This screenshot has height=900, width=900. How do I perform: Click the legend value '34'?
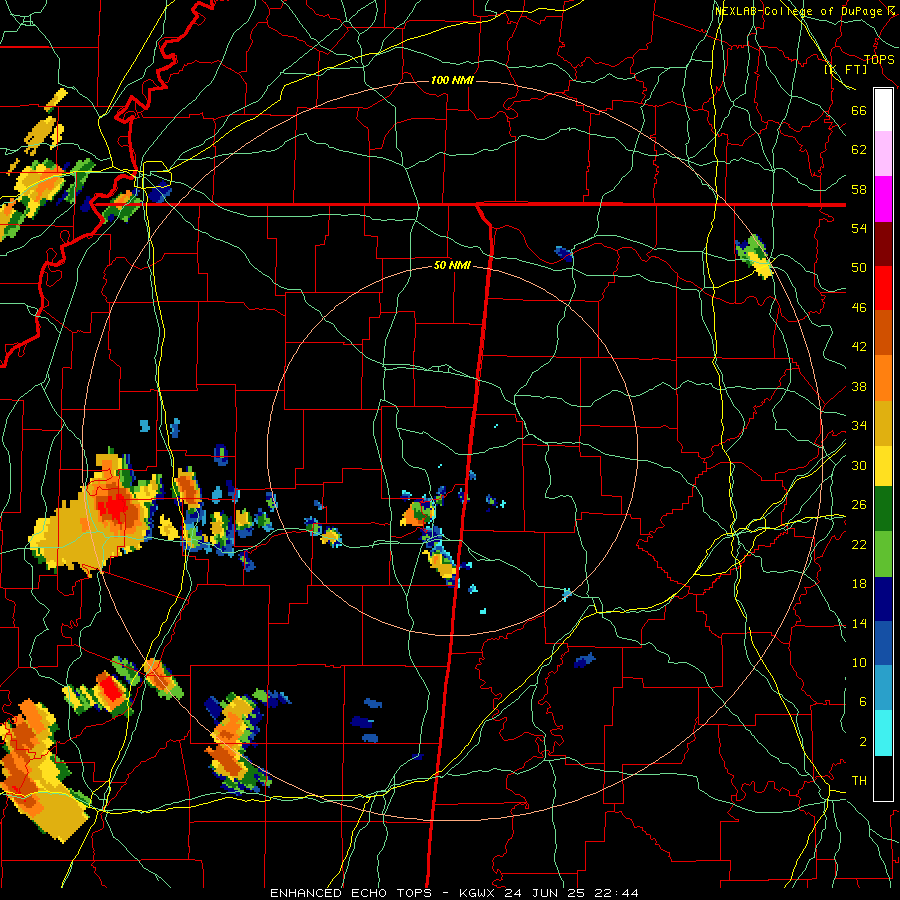click(859, 426)
